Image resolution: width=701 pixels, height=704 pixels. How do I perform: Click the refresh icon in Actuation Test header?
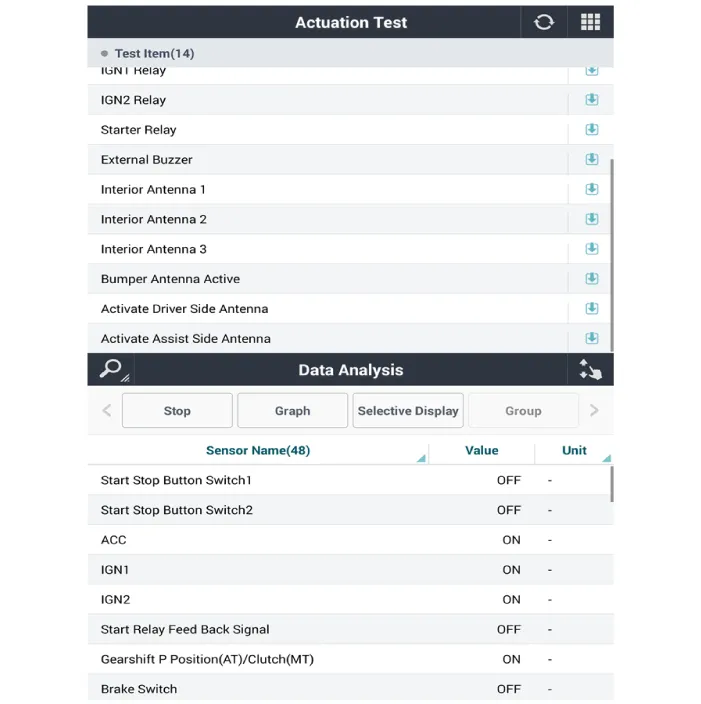pyautogui.click(x=544, y=22)
